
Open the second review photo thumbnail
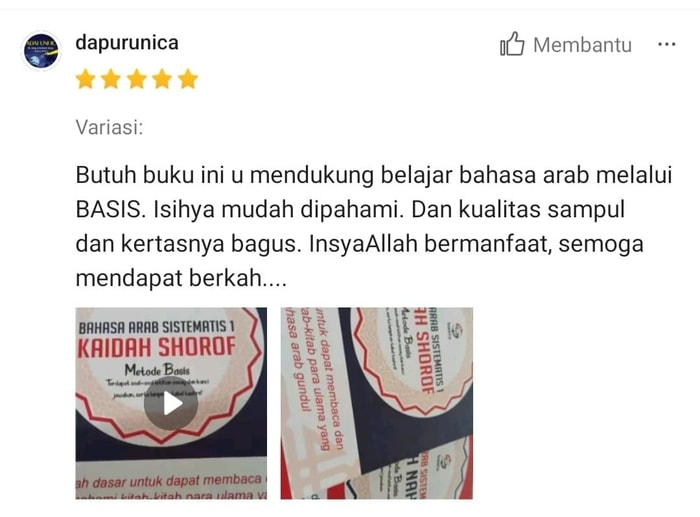point(376,403)
